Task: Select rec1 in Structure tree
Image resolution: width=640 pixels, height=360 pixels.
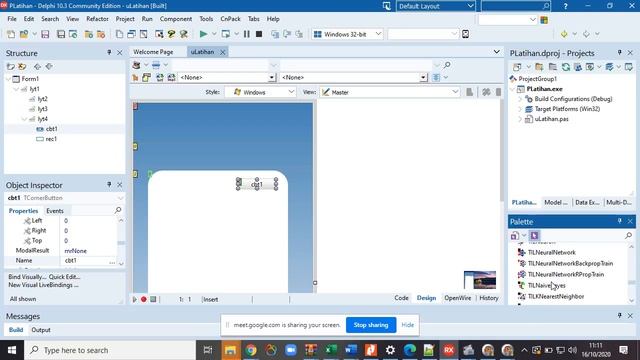Action: coord(51,139)
